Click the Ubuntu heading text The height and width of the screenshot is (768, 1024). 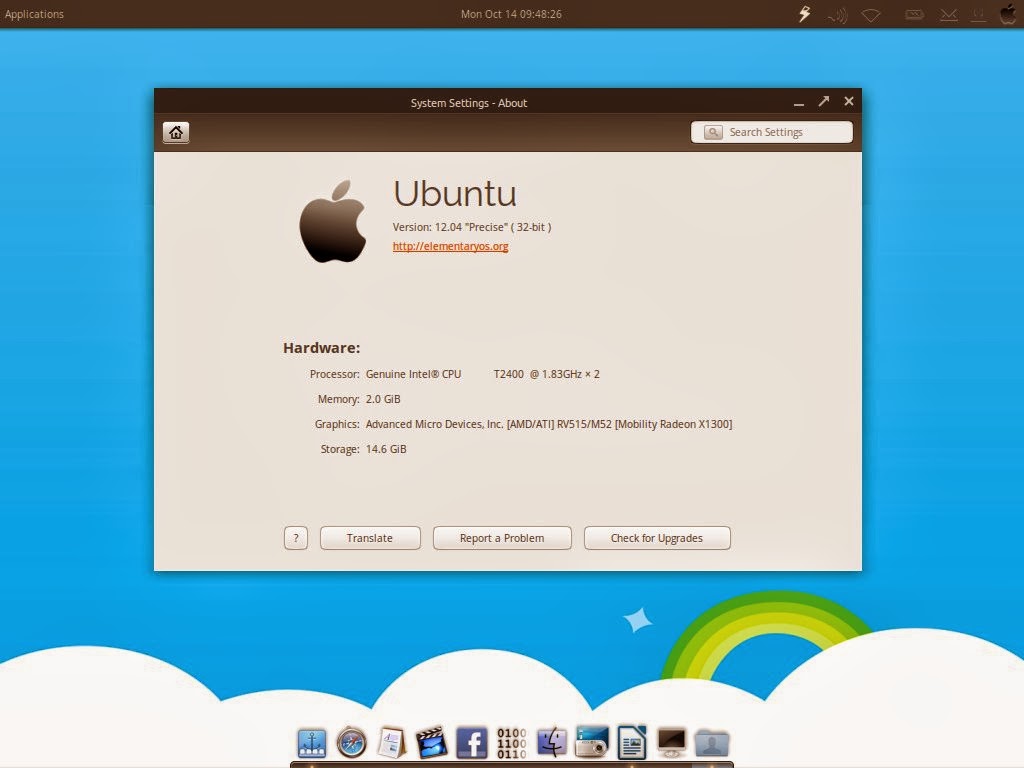point(455,193)
